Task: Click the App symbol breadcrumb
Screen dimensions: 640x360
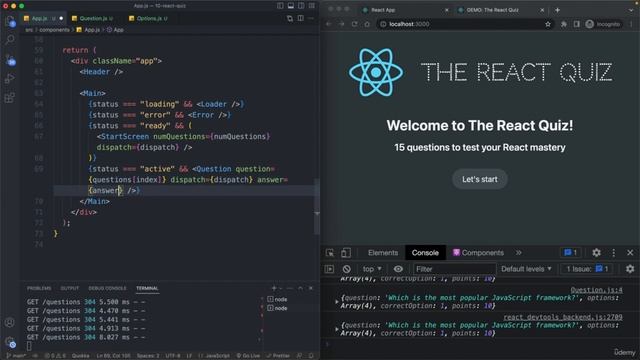Action: pyautogui.click(x=116, y=30)
